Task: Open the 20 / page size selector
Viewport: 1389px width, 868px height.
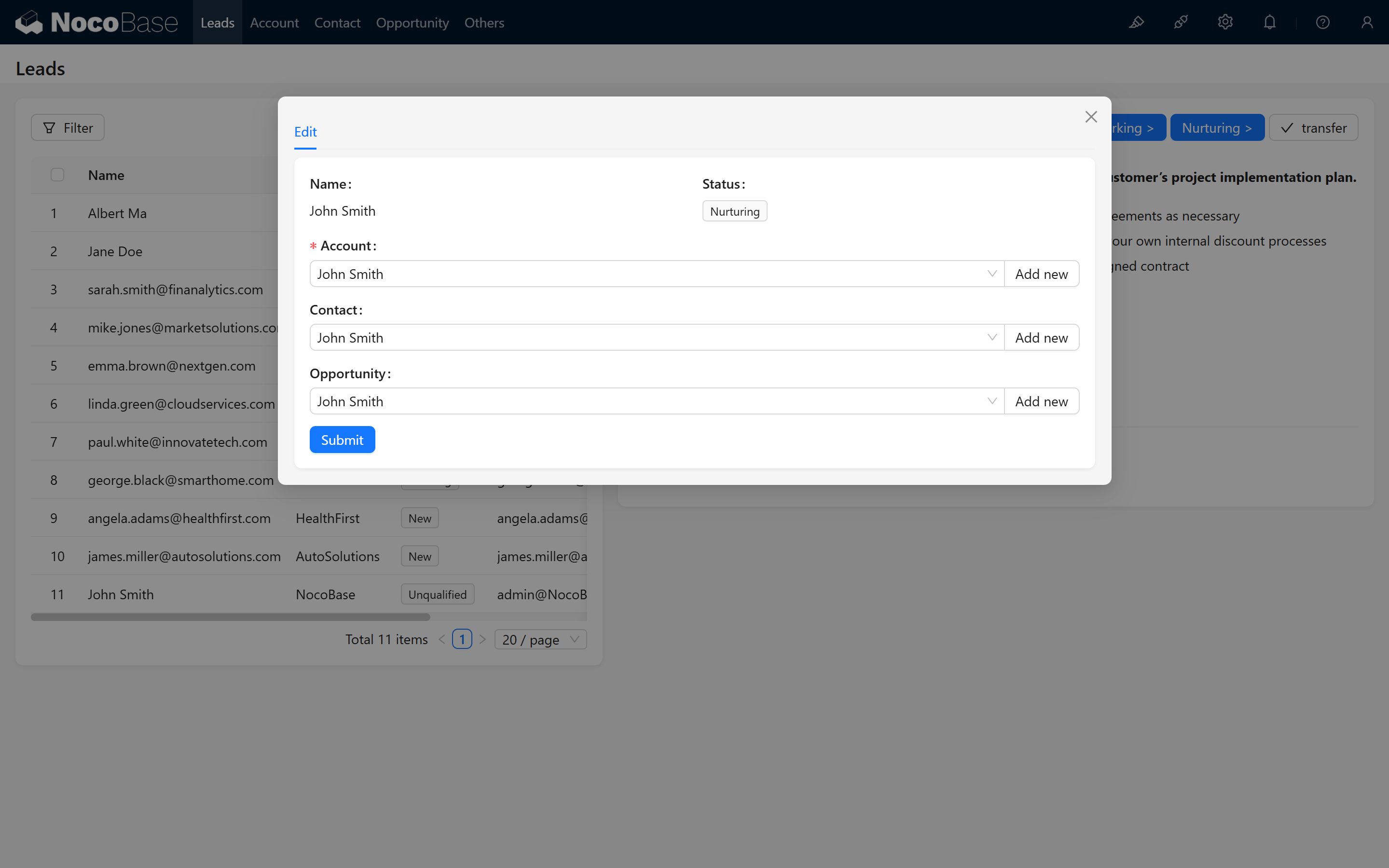Action: point(540,639)
